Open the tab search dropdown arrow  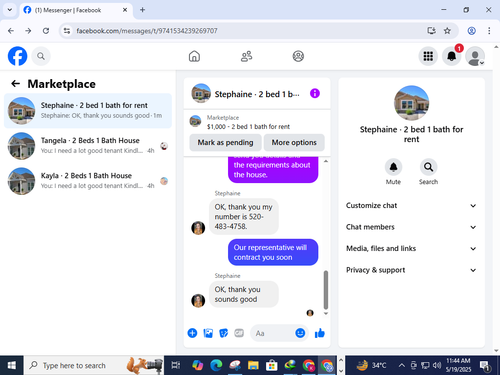(x=10, y=10)
